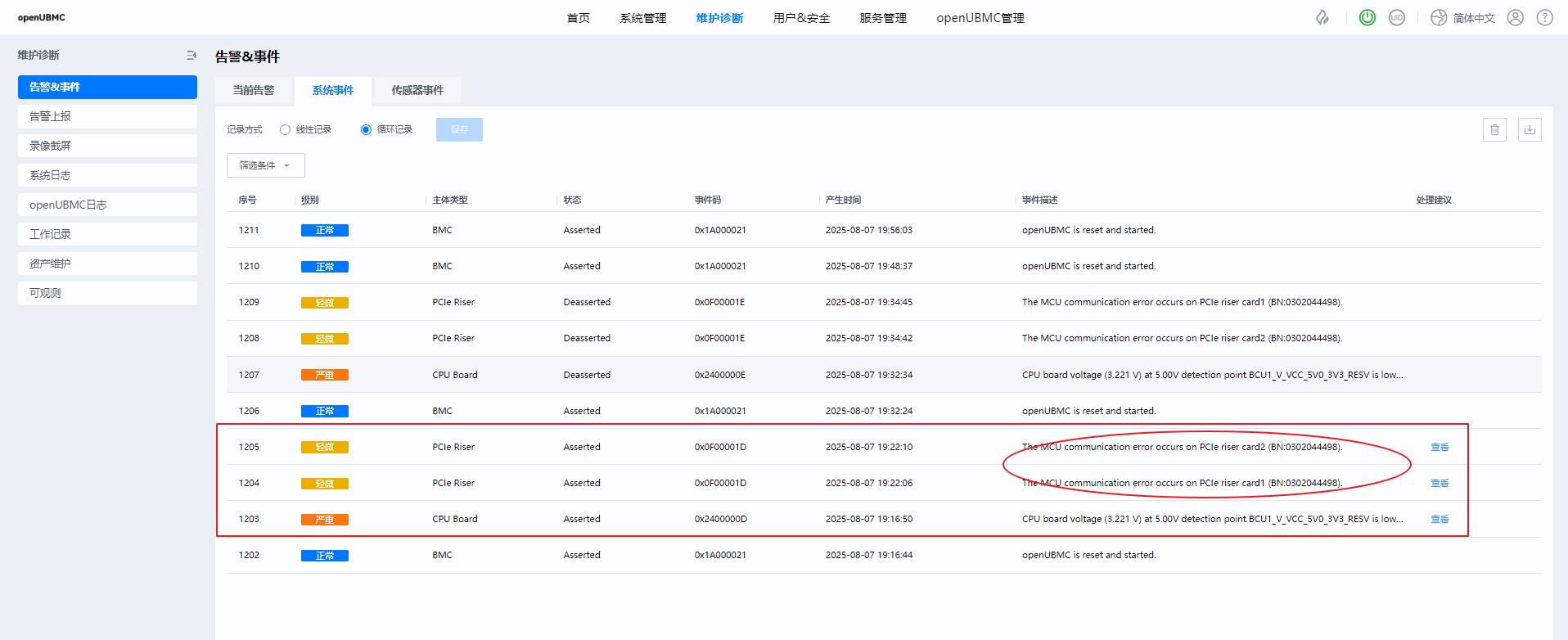Click CPU Board in row 1207

click(x=455, y=375)
